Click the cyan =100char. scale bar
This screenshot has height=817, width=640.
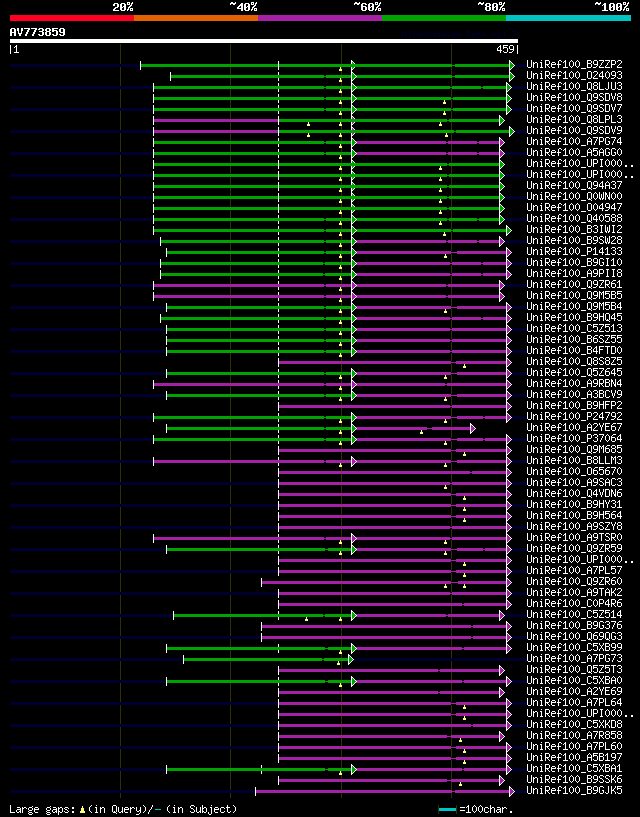[x=447, y=810]
